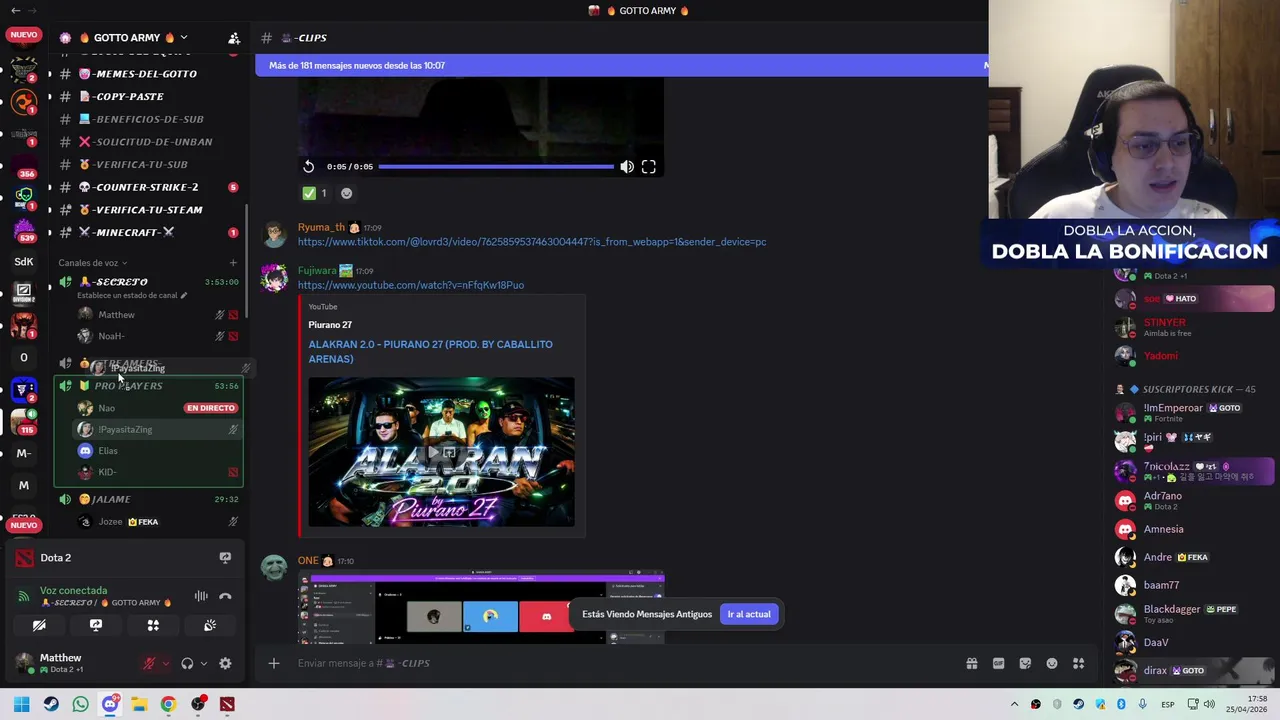1280x720 pixels.
Task: Open ALAKRAN 2.0 video title link
Action: coord(431,351)
